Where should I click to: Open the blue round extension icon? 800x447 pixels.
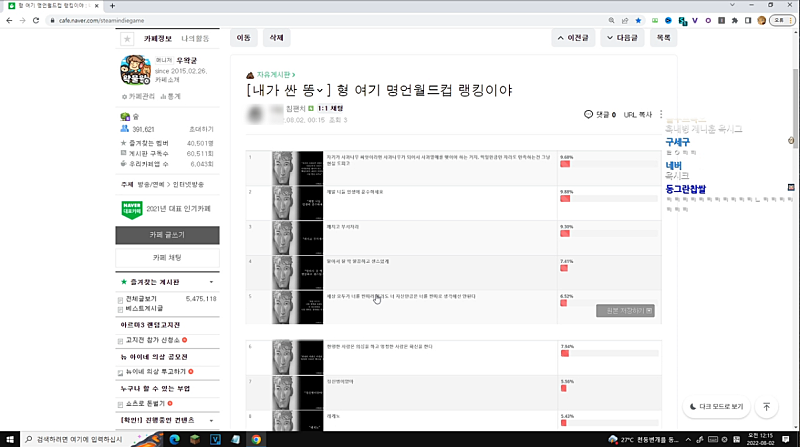click(668, 20)
